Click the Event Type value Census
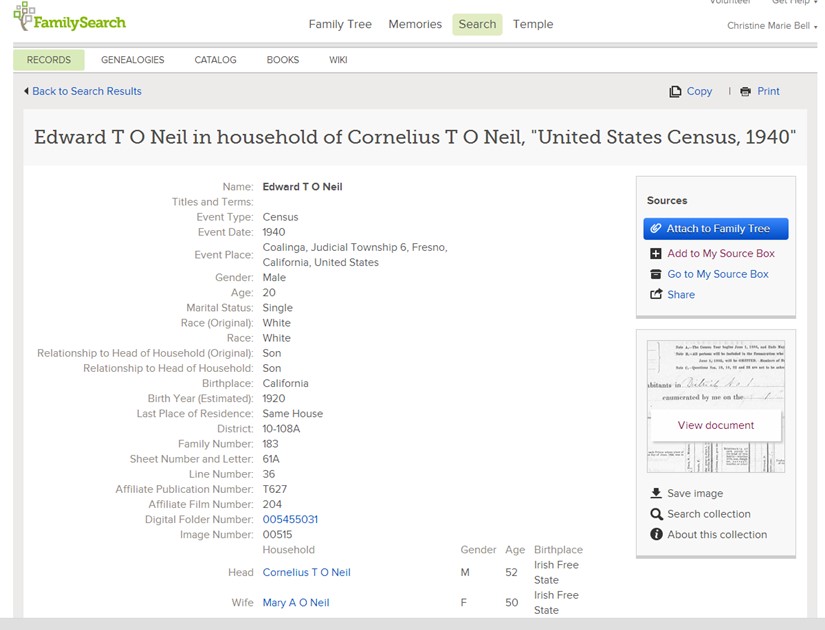The image size is (825, 630). 280,217
